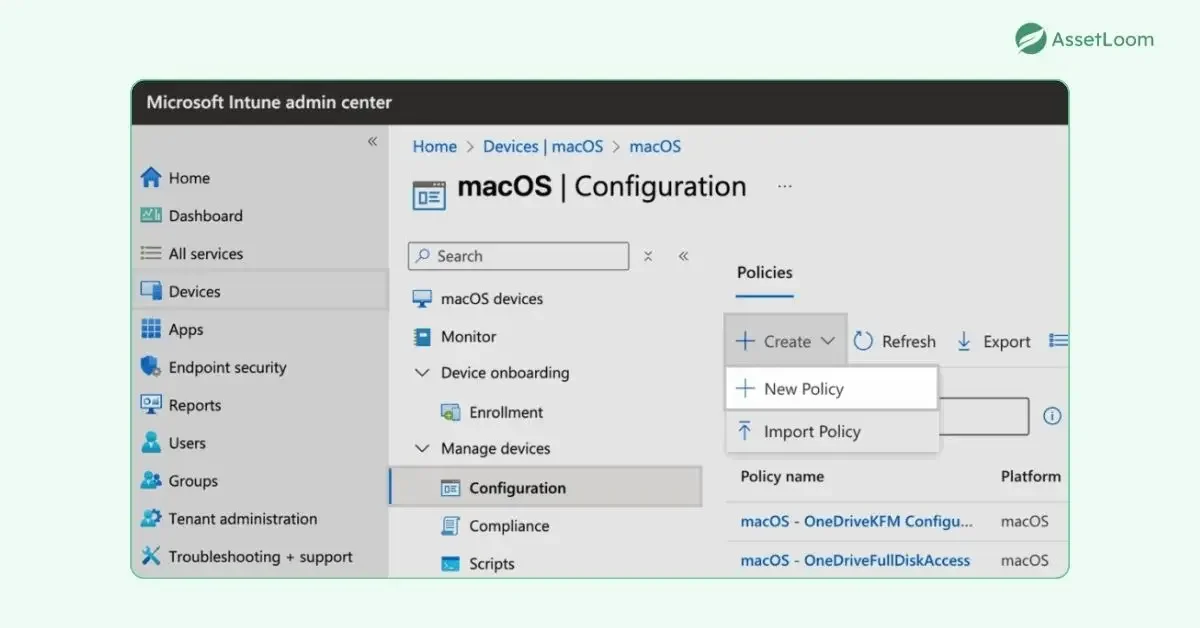Collapse the macOS resource menu pane
Viewport: 1200px width, 628px height.
(x=684, y=256)
